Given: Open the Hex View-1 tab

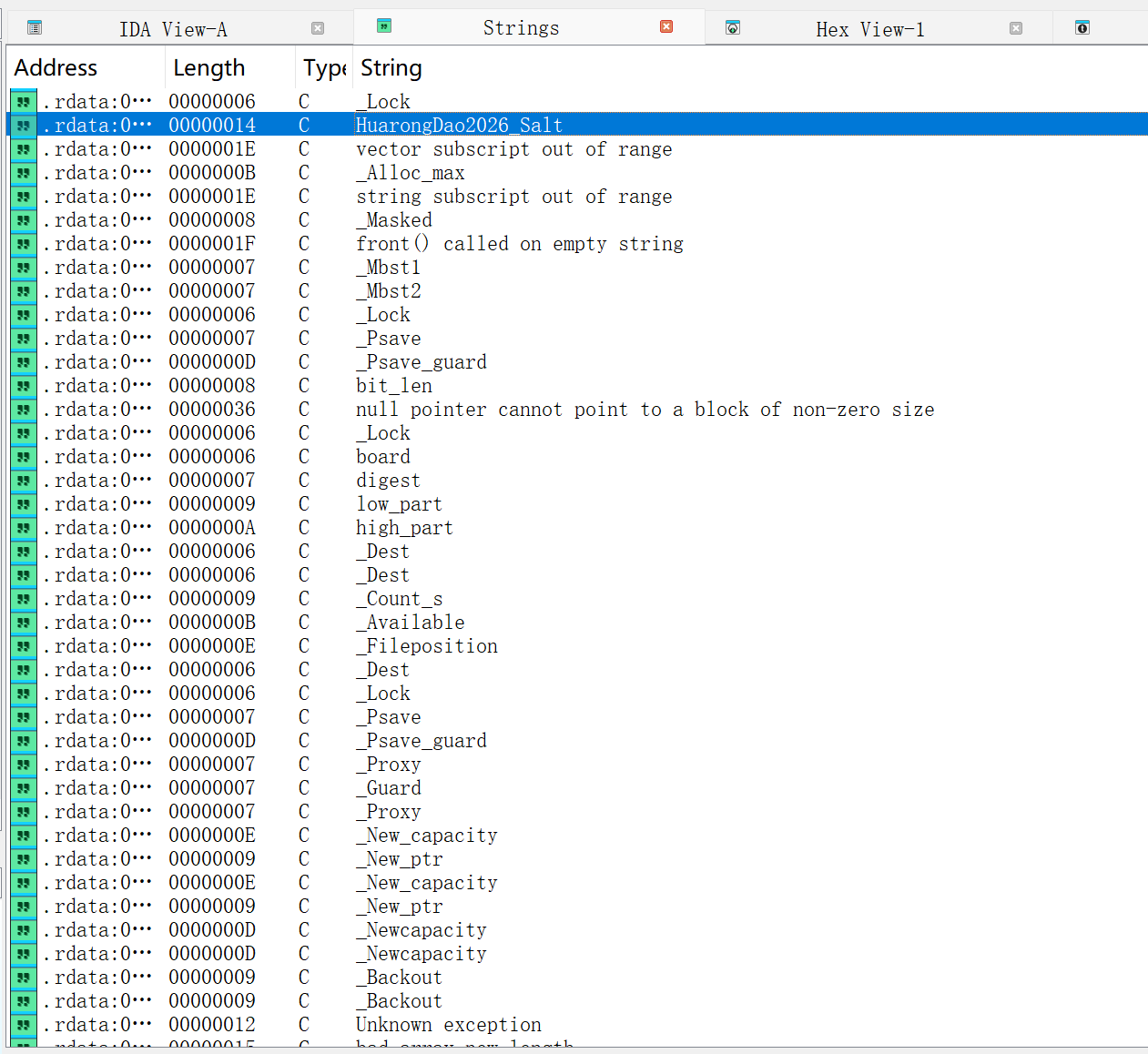Looking at the screenshot, I should pyautogui.click(x=869, y=29).
